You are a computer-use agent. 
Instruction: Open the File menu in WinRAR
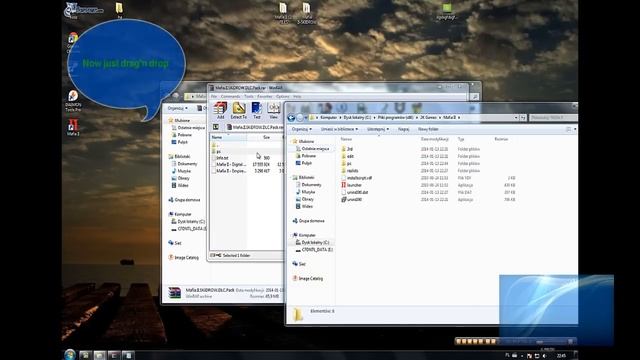[x=214, y=96]
